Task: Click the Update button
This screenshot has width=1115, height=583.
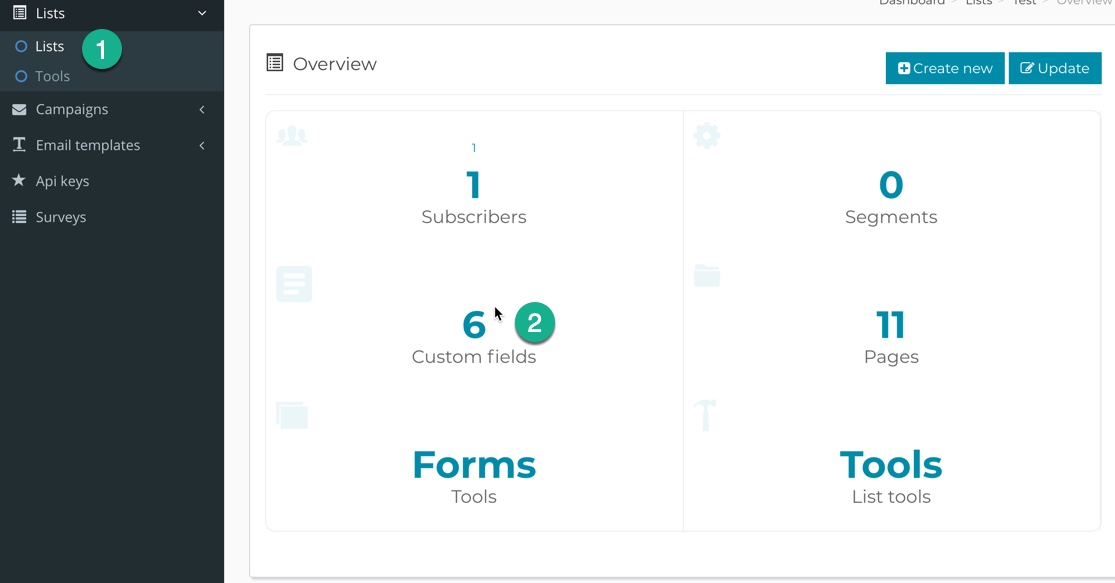Action: (x=1055, y=68)
